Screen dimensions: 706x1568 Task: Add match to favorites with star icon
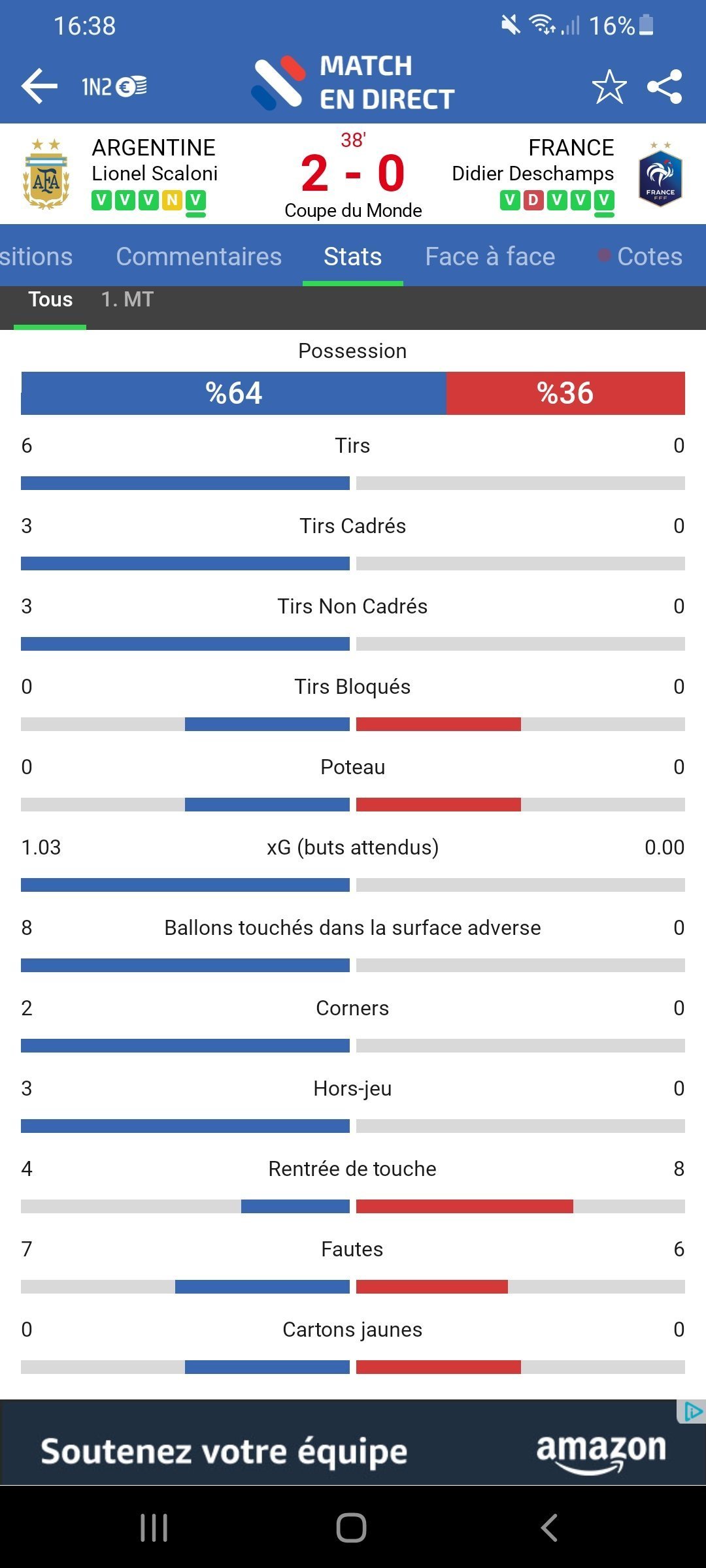click(x=609, y=86)
